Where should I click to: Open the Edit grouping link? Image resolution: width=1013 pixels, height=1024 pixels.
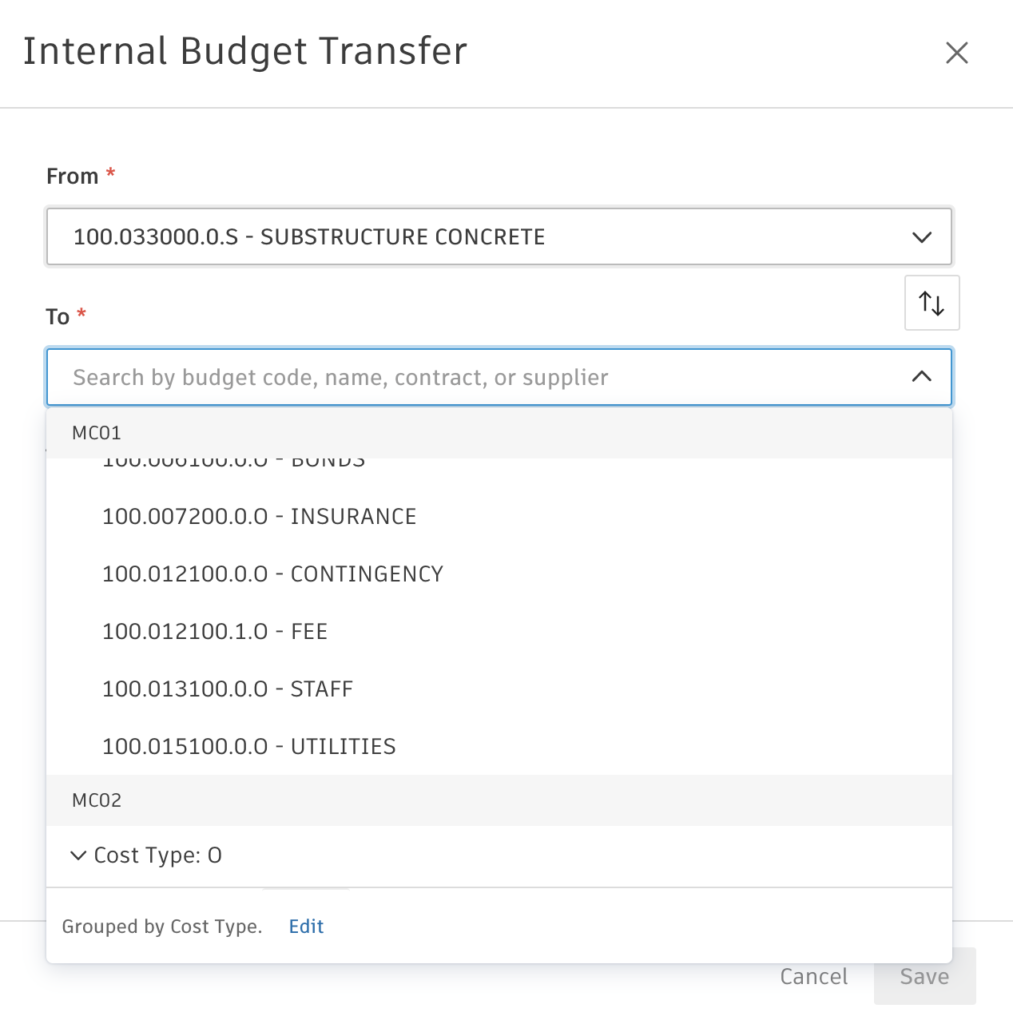(x=306, y=926)
